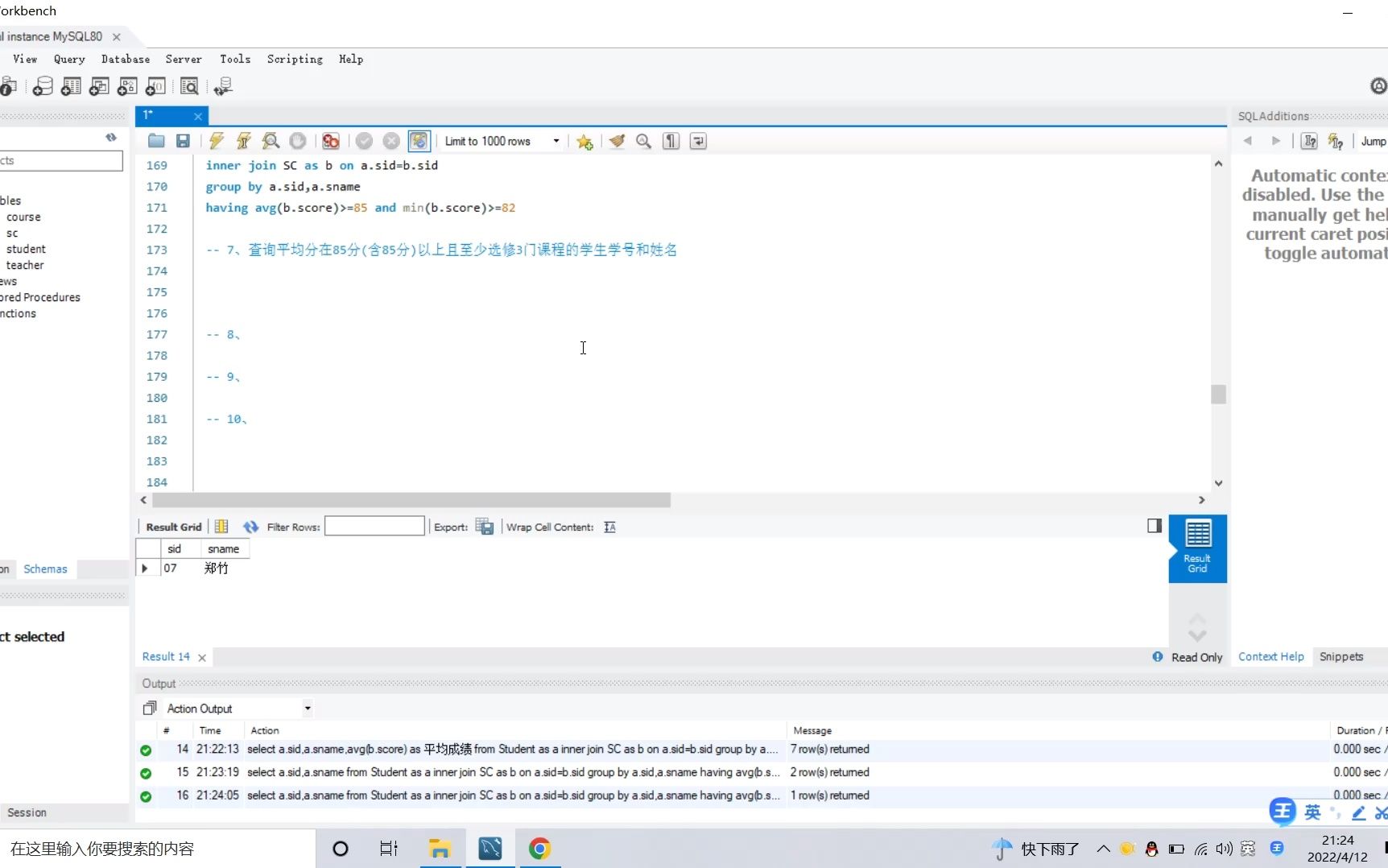The height and width of the screenshot is (868, 1388).
Task: Run Explain plan magnifier icon
Action: (x=271, y=141)
